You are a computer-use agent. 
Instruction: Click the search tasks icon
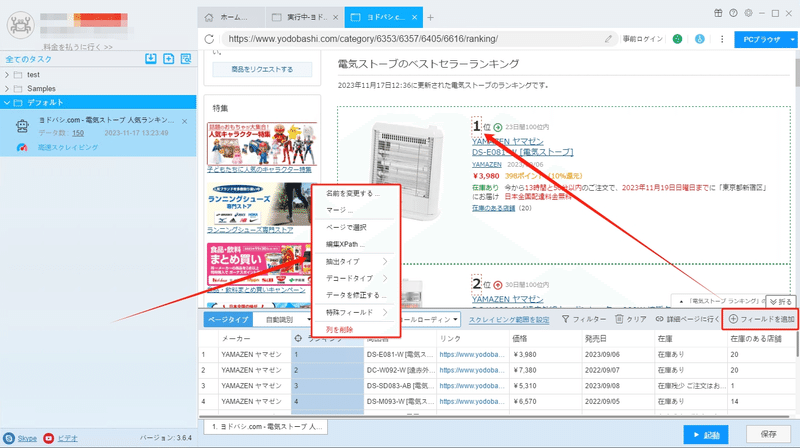186,59
